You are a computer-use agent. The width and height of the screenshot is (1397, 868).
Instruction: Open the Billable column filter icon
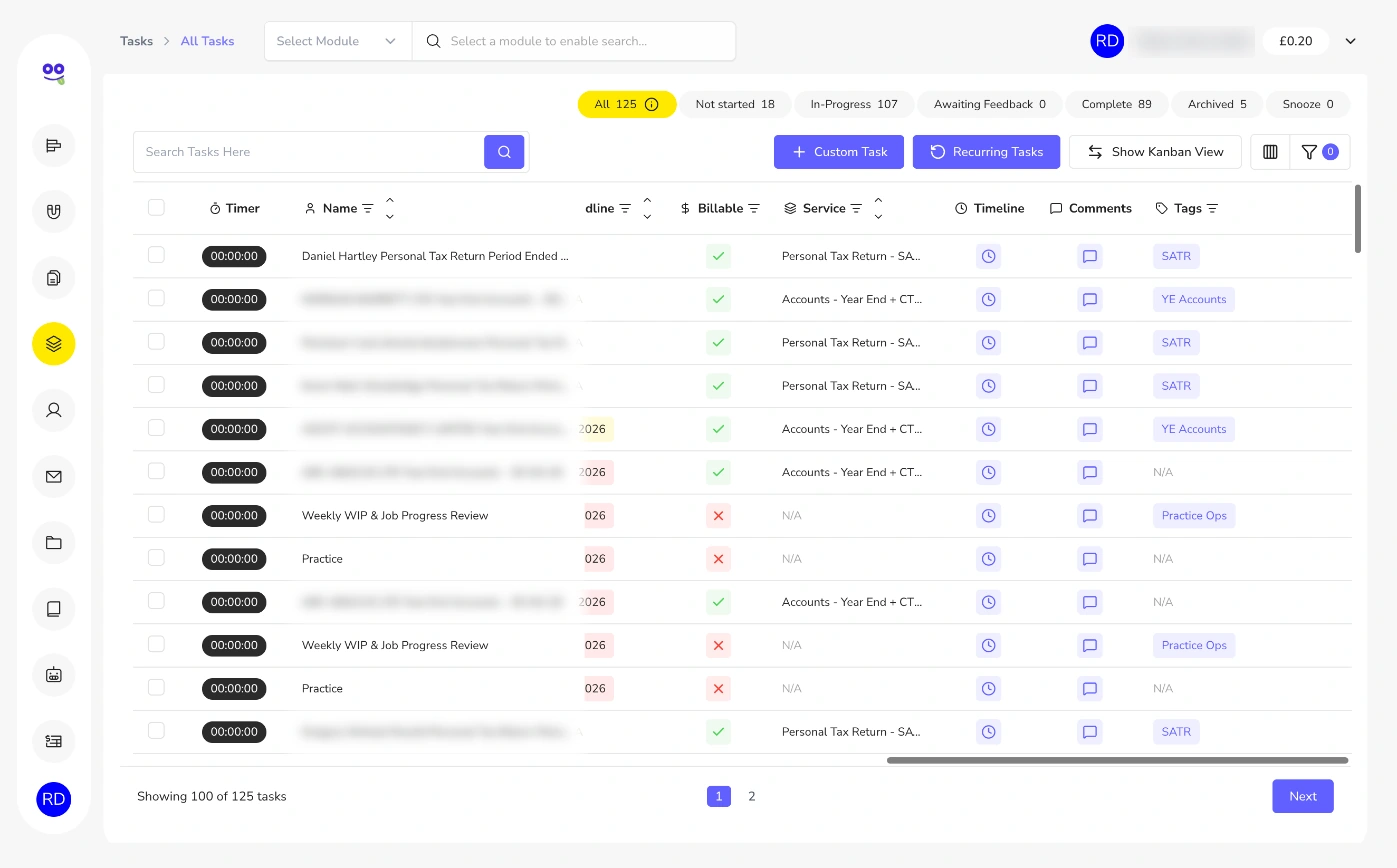(754, 208)
